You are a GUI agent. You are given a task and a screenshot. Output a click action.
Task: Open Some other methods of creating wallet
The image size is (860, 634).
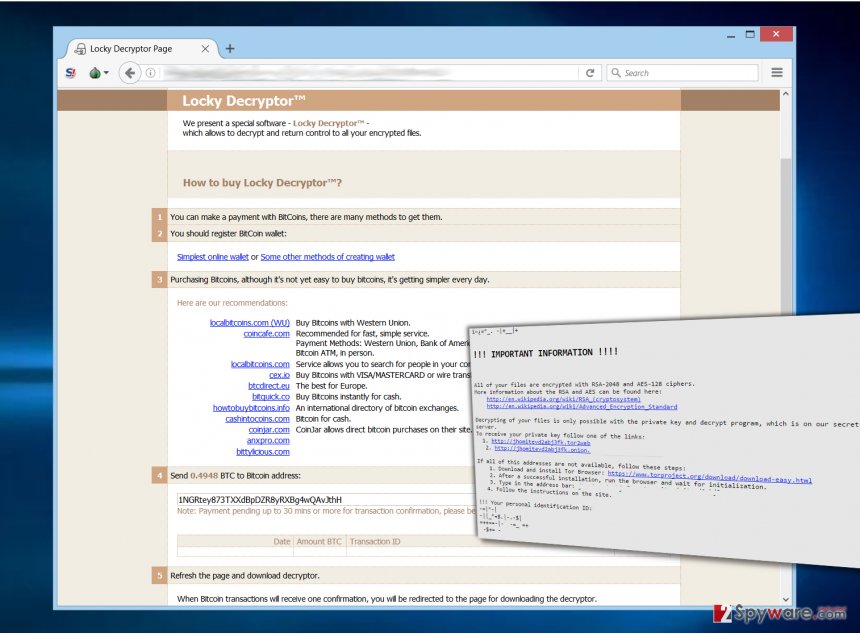(x=327, y=257)
